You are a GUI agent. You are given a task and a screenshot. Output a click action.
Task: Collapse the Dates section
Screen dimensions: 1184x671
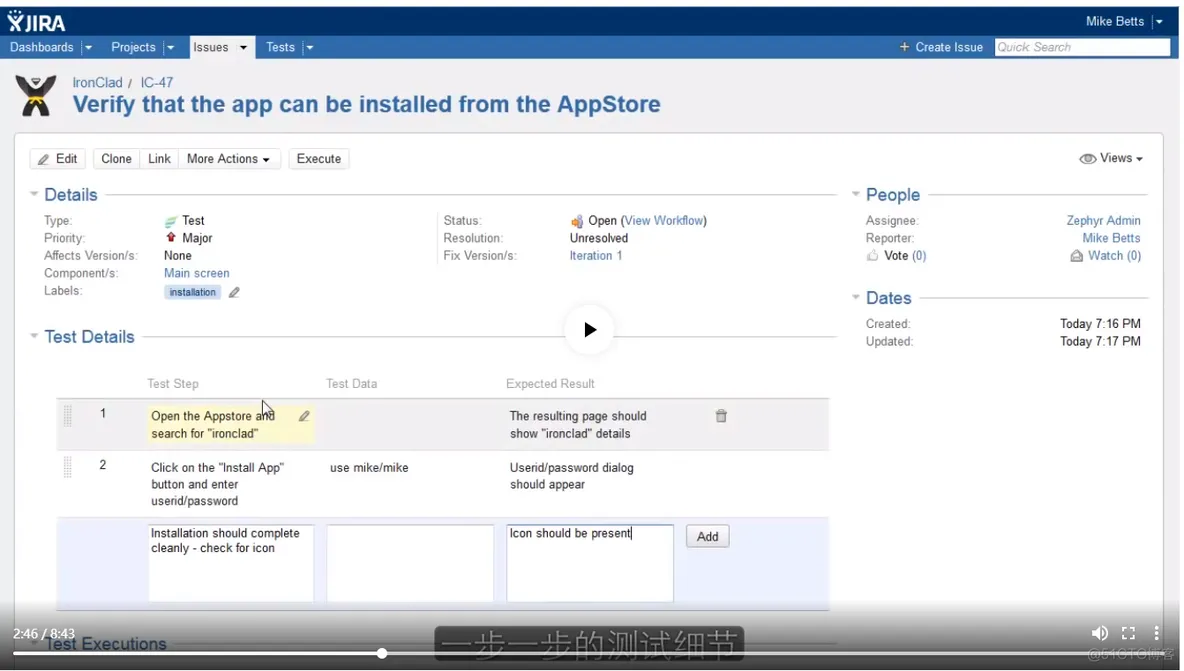(856, 298)
